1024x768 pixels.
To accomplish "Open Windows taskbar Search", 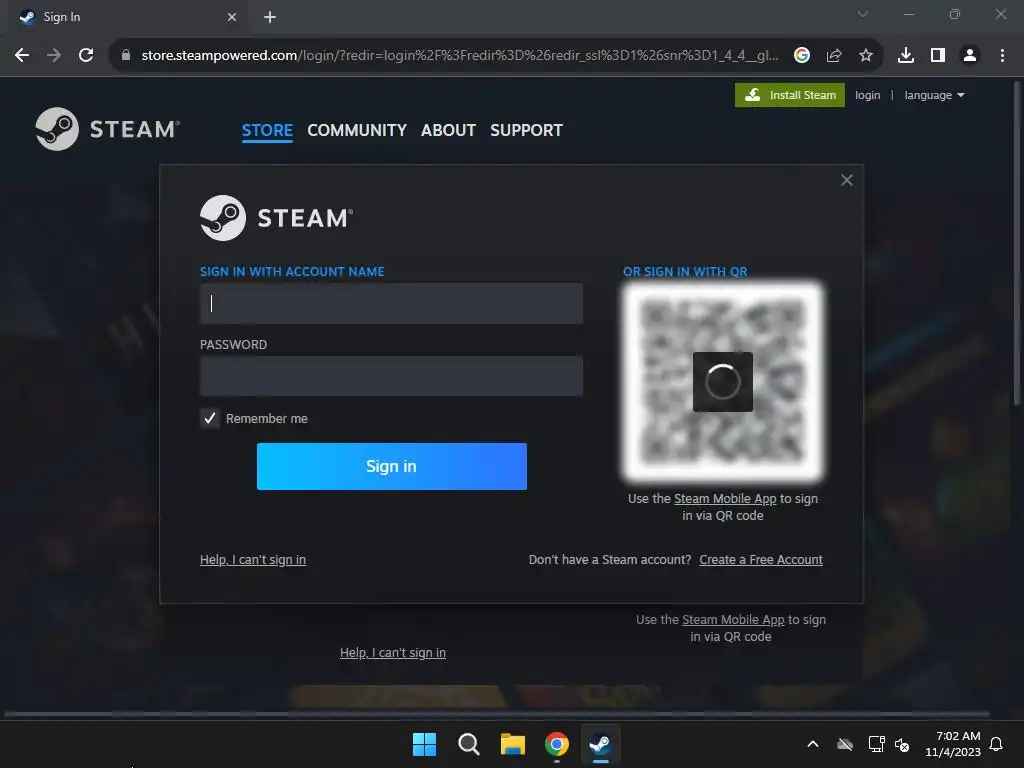I will tap(468, 744).
